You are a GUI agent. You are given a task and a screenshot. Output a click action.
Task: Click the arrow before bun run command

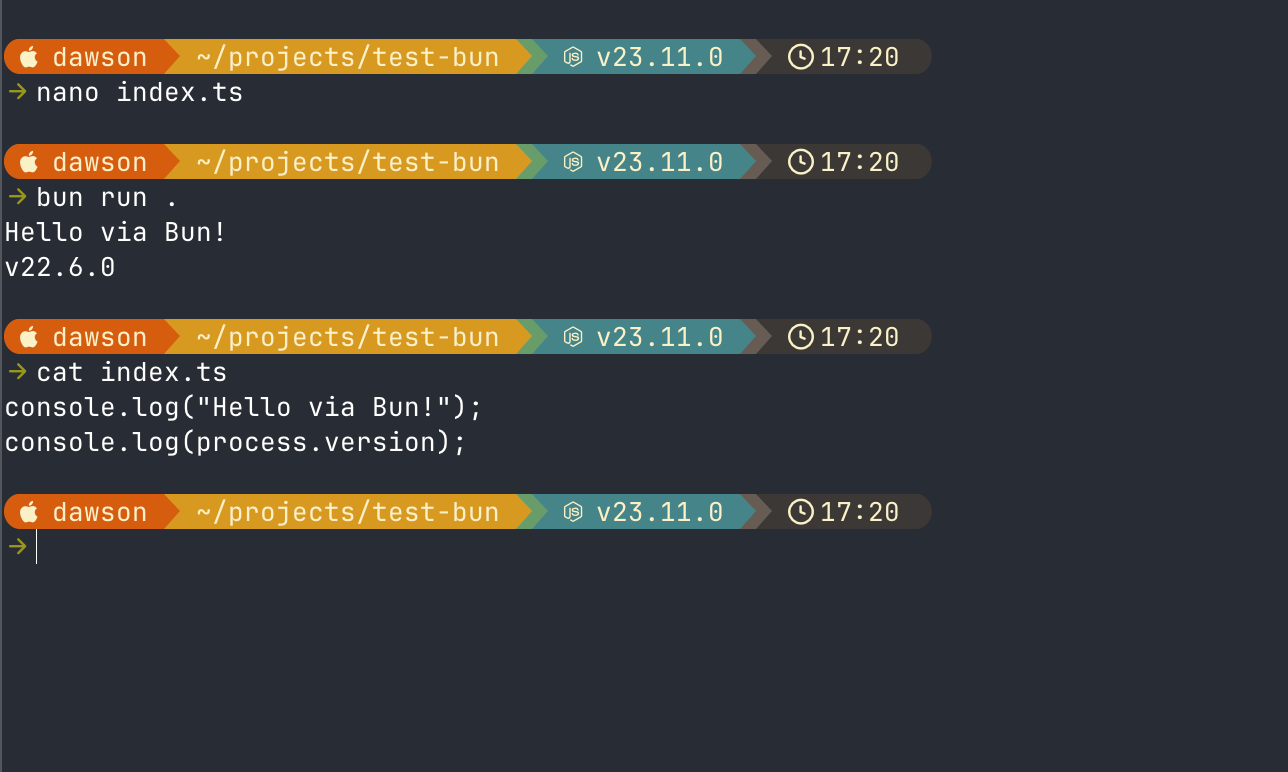17,197
